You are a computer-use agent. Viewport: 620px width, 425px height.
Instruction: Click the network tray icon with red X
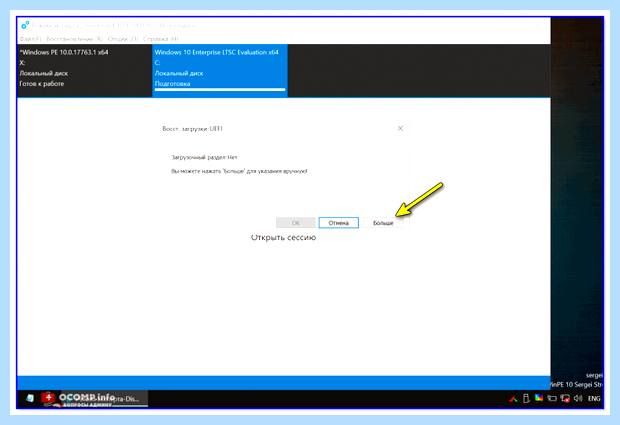(x=565, y=399)
